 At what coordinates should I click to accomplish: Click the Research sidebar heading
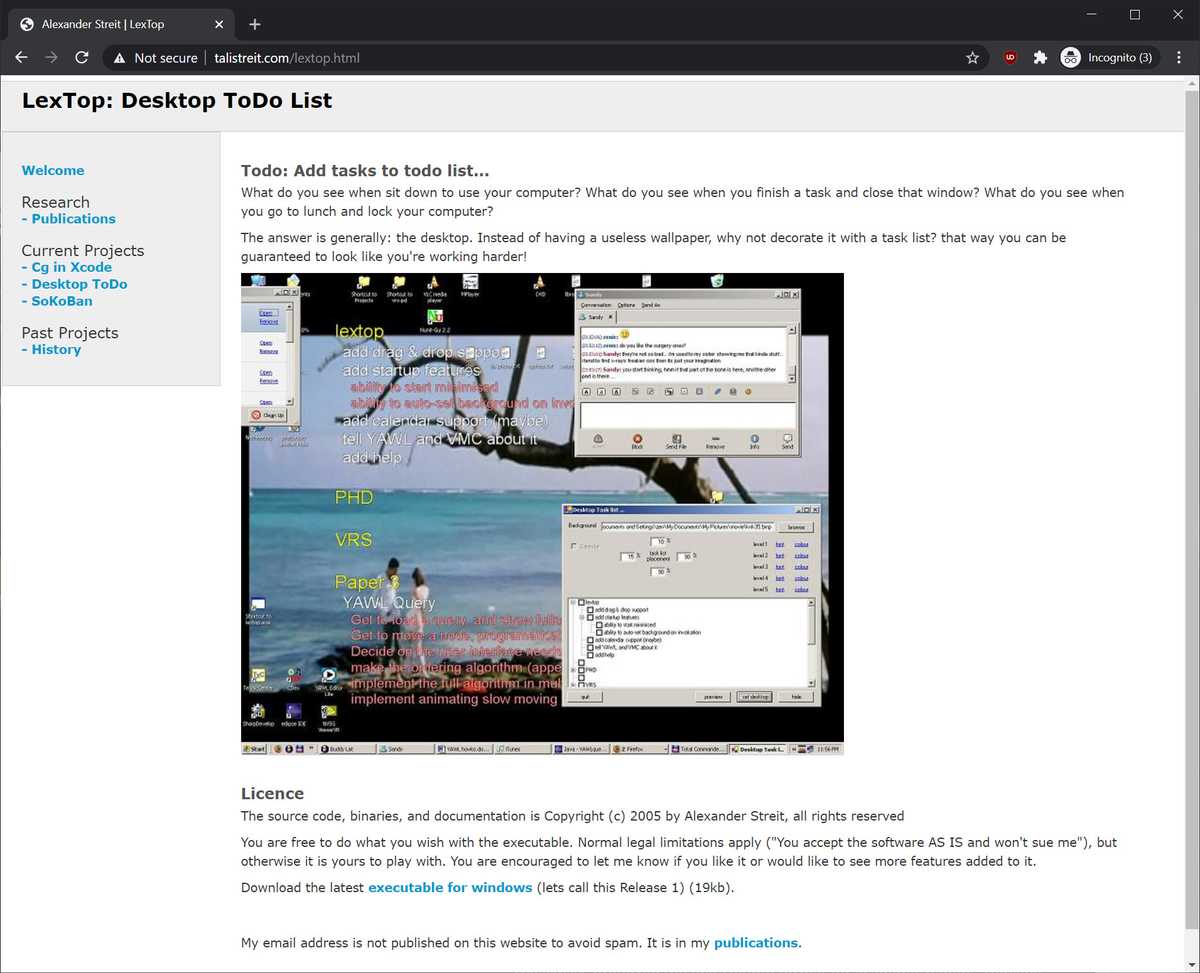click(56, 202)
